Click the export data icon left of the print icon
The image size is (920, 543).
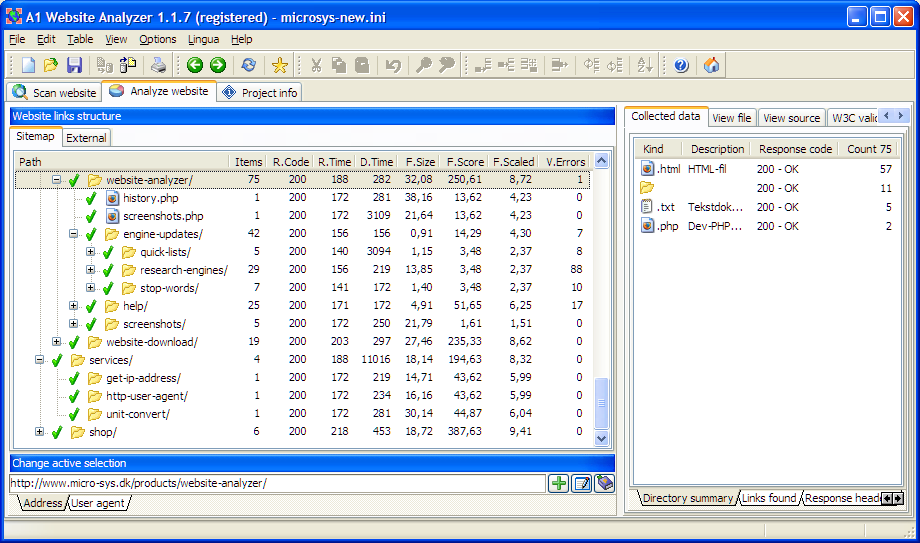click(x=128, y=65)
